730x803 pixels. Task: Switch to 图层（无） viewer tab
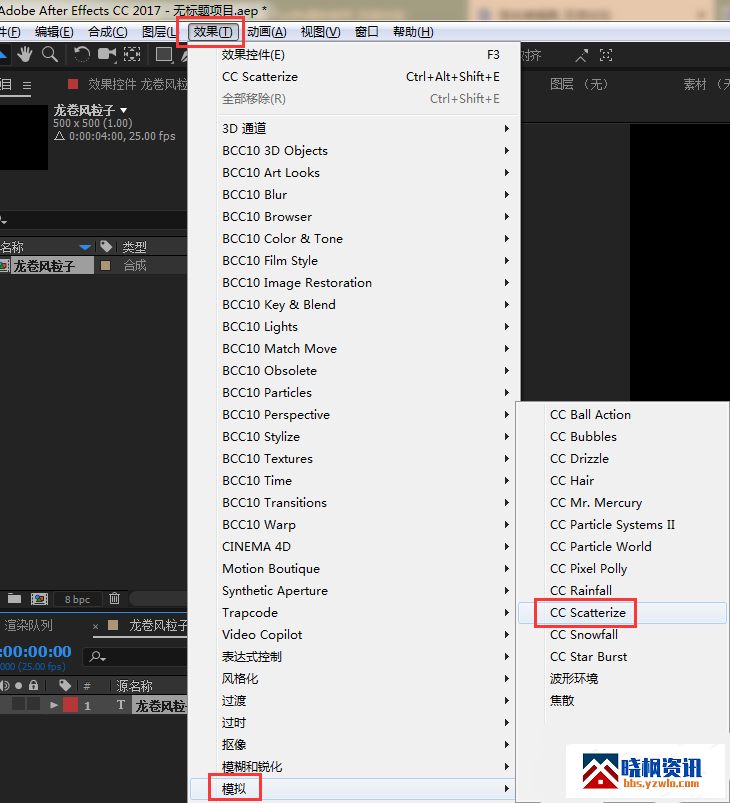(579, 84)
